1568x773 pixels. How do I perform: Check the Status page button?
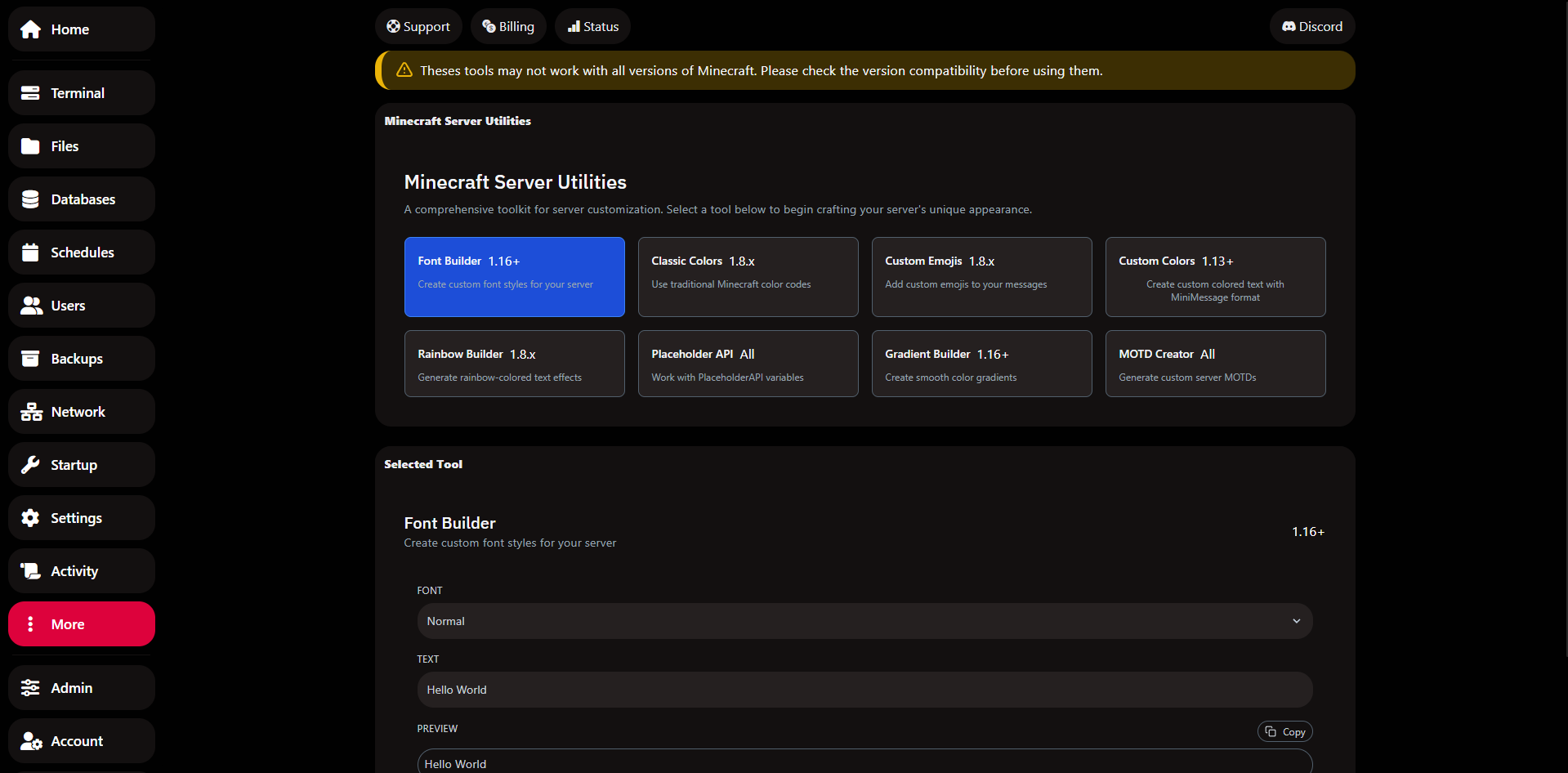[592, 26]
